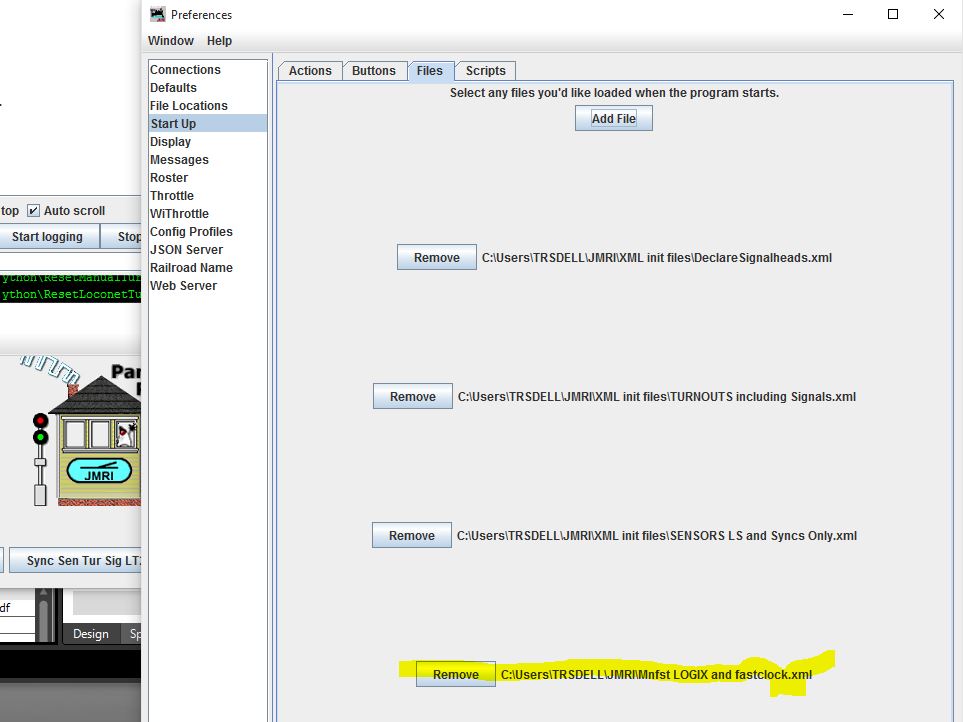The width and height of the screenshot is (963, 722).
Task: Click the Mnfst LOGIX and fastclock.xml path
Action: click(x=656, y=674)
